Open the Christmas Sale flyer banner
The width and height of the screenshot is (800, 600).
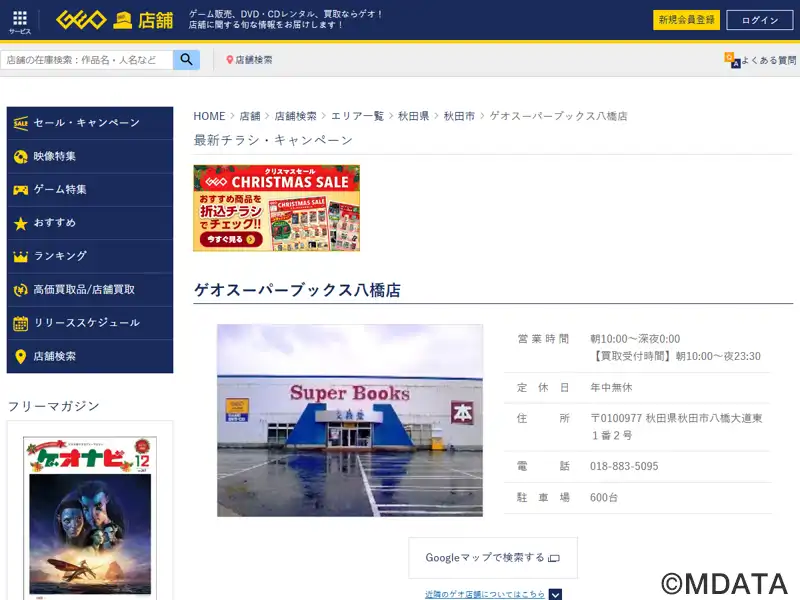[x=277, y=208]
